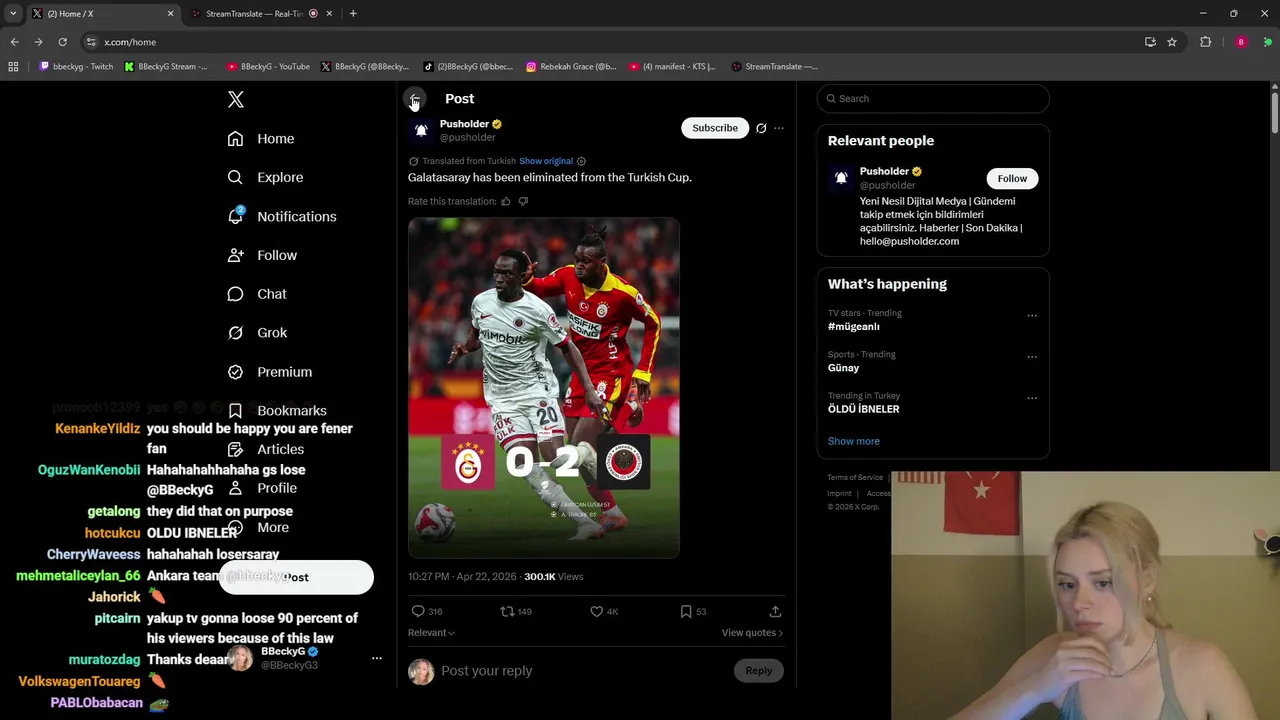Click the Follow people sidebar icon
This screenshot has height=720, width=1280.
point(235,256)
